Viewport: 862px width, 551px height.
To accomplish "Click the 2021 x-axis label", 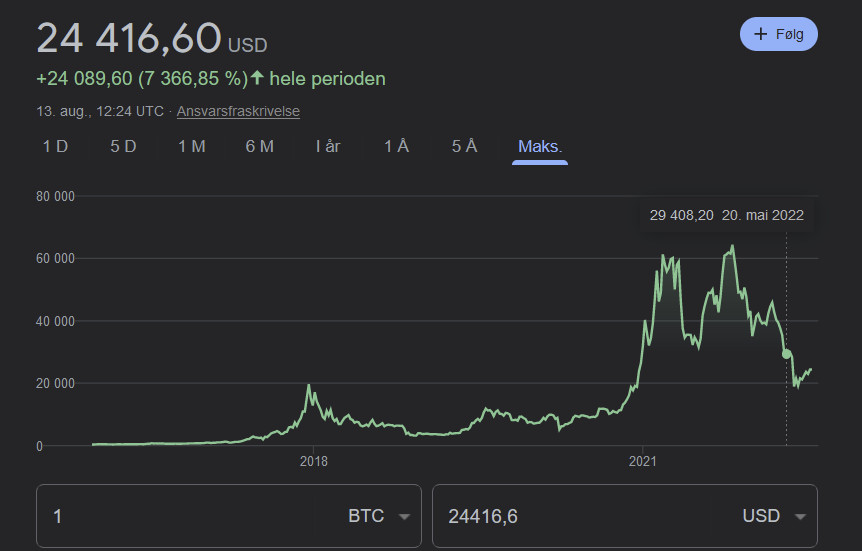I will (643, 461).
